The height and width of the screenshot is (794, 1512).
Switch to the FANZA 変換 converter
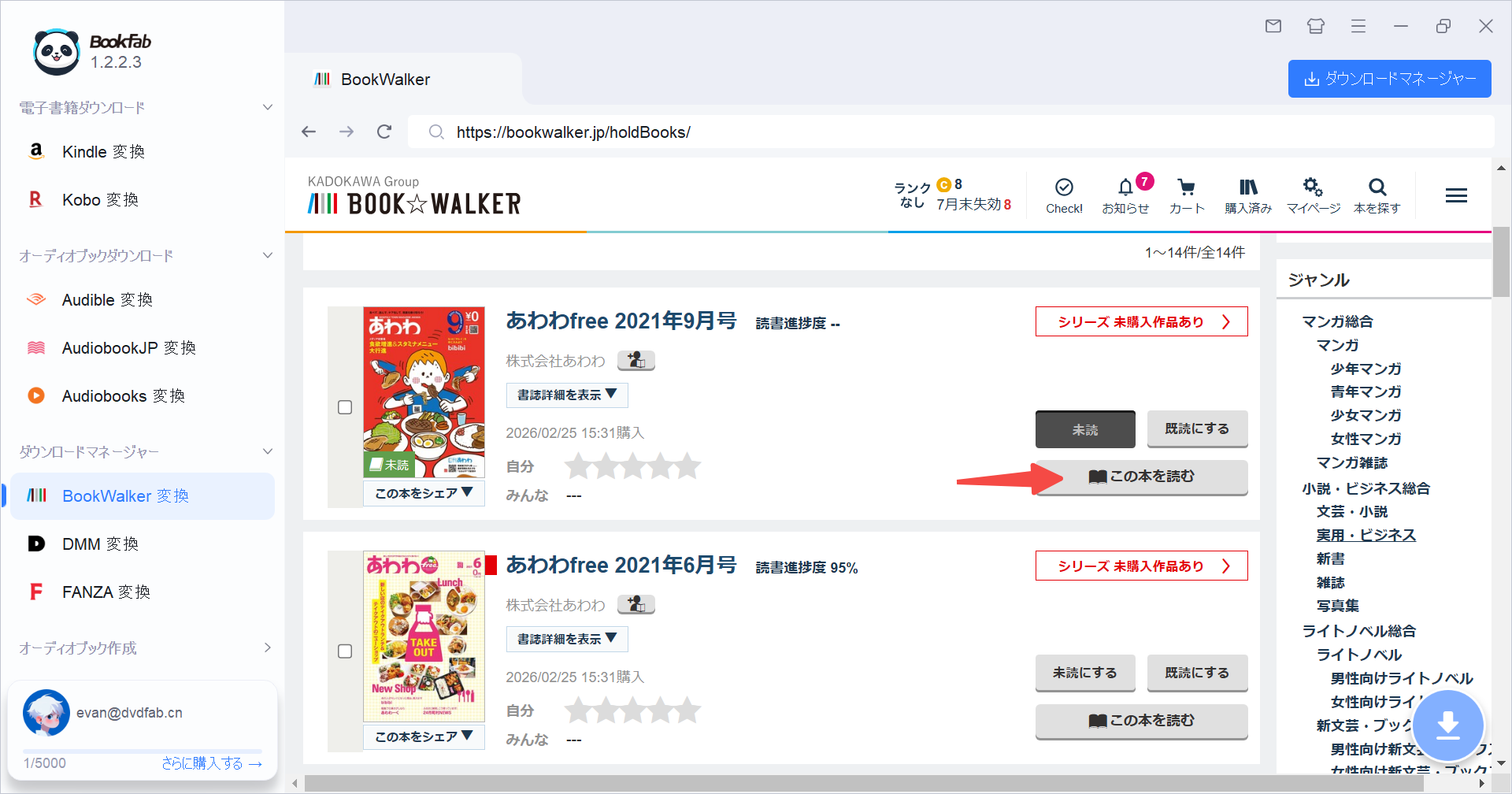pos(106,592)
